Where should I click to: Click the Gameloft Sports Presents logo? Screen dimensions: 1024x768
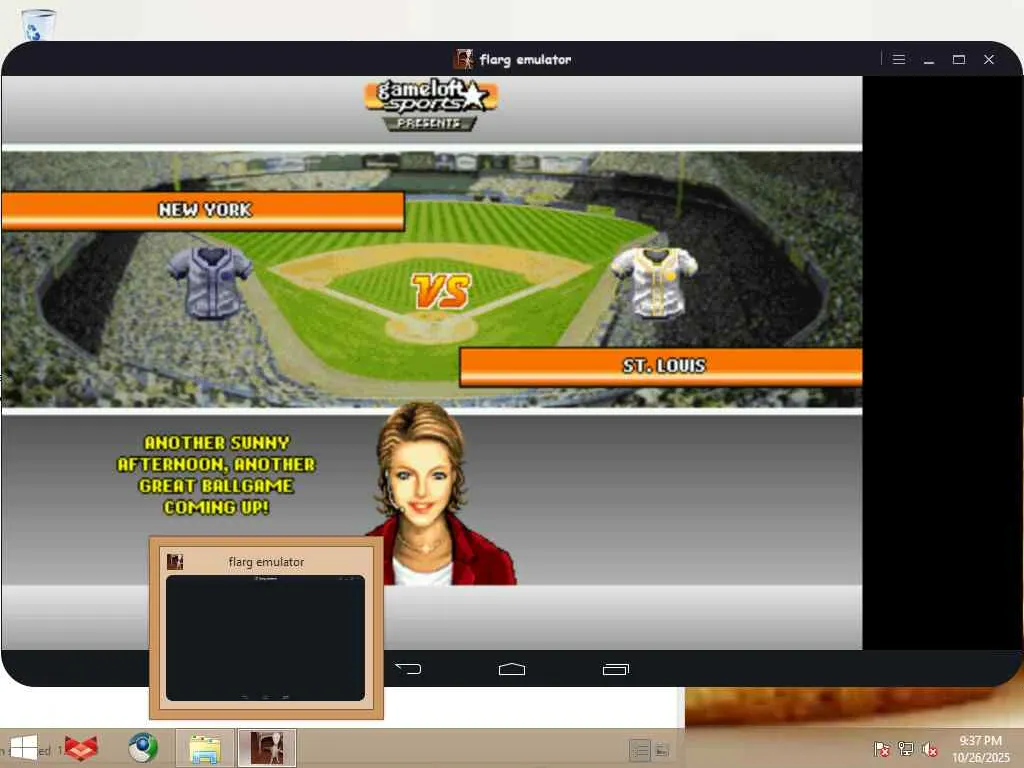pyautogui.click(x=432, y=104)
